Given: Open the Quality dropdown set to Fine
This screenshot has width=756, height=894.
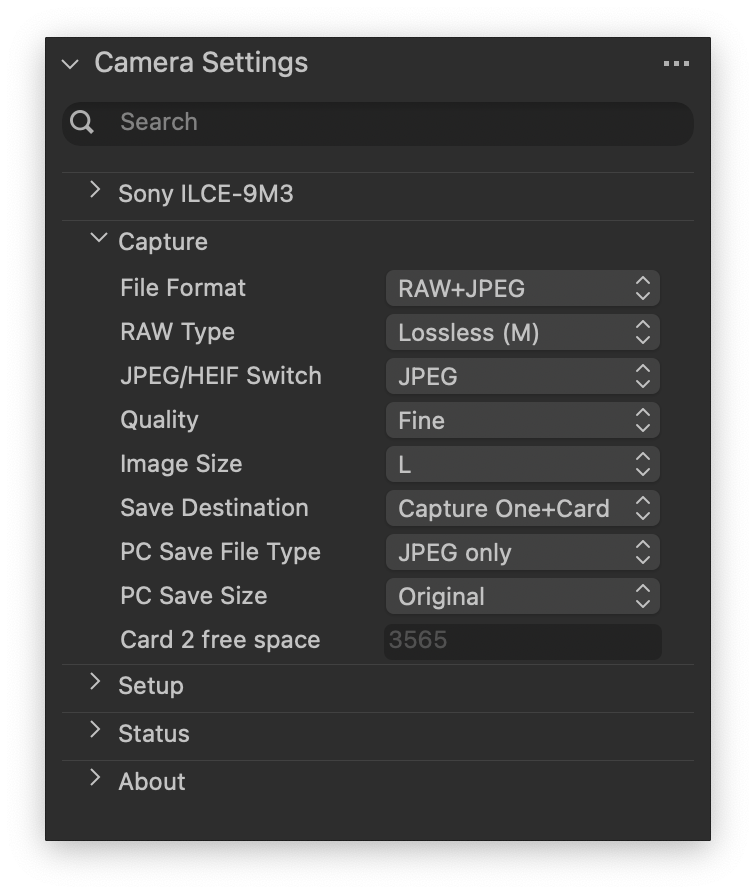Looking at the screenshot, I should [522, 421].
